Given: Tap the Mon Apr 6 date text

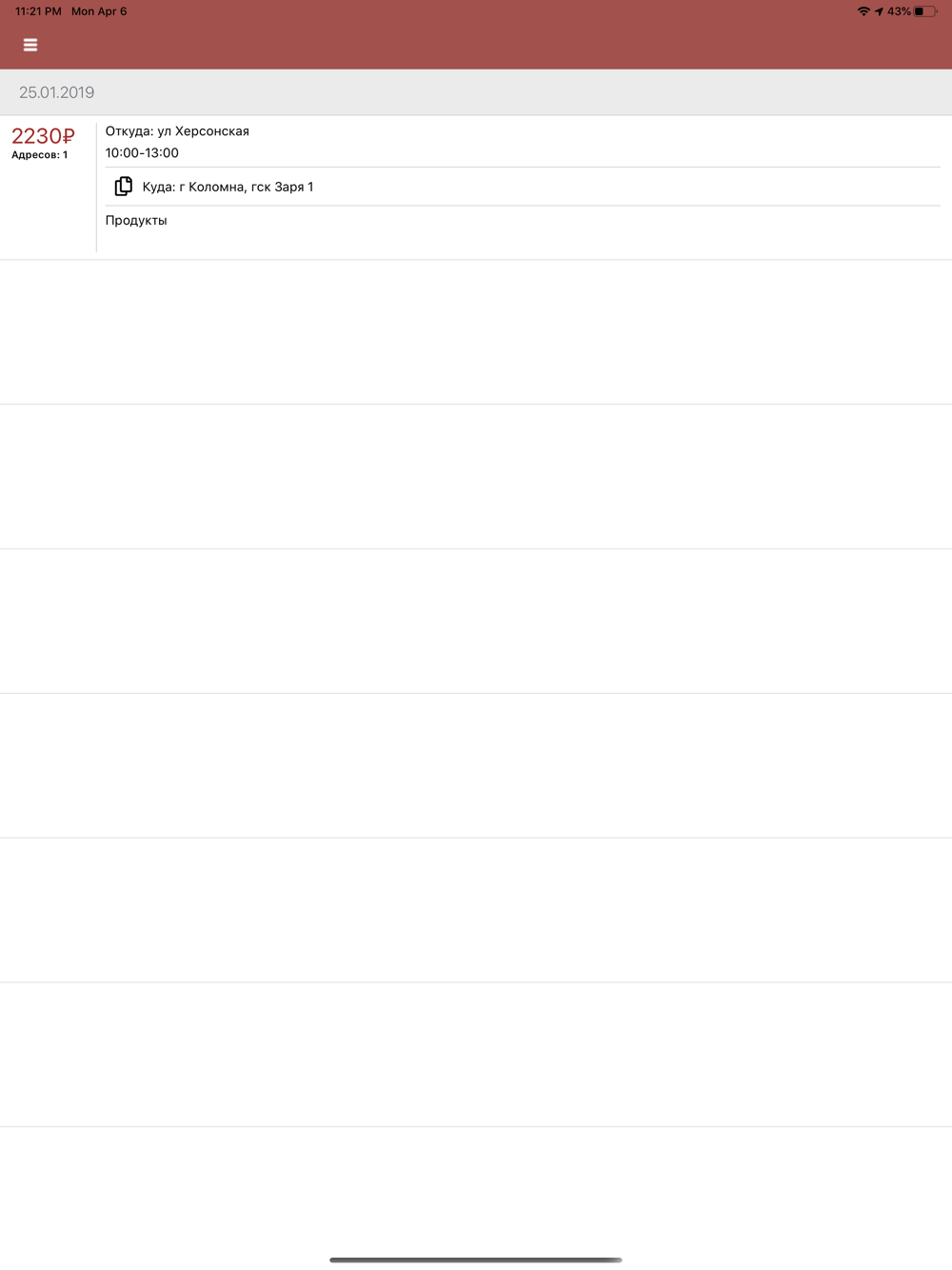Looking at the screenshot, I should pos(99,11).
